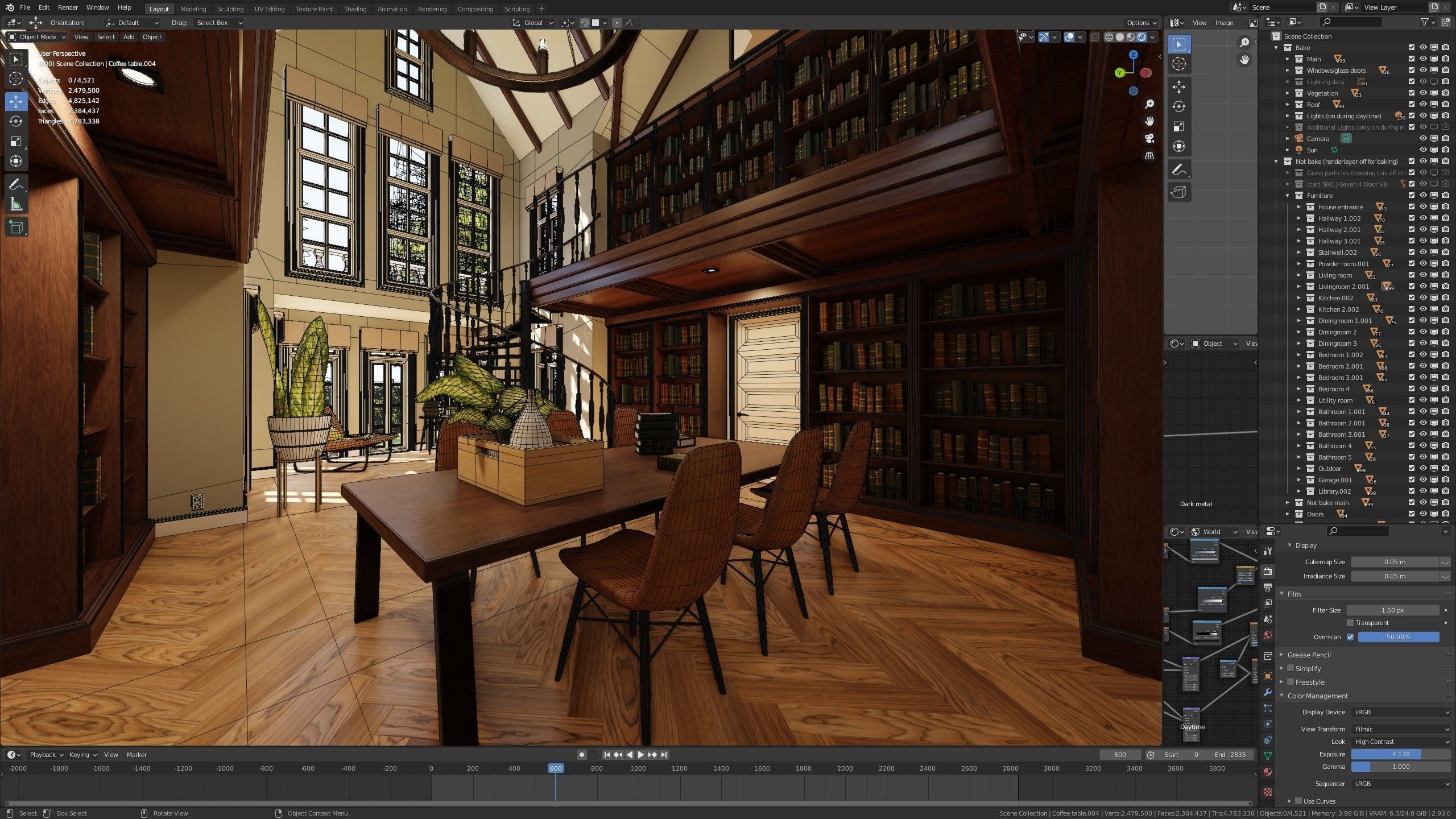Click the viewport Options button
This screenshot has height=819, width=1456.
pos(1141,23)
